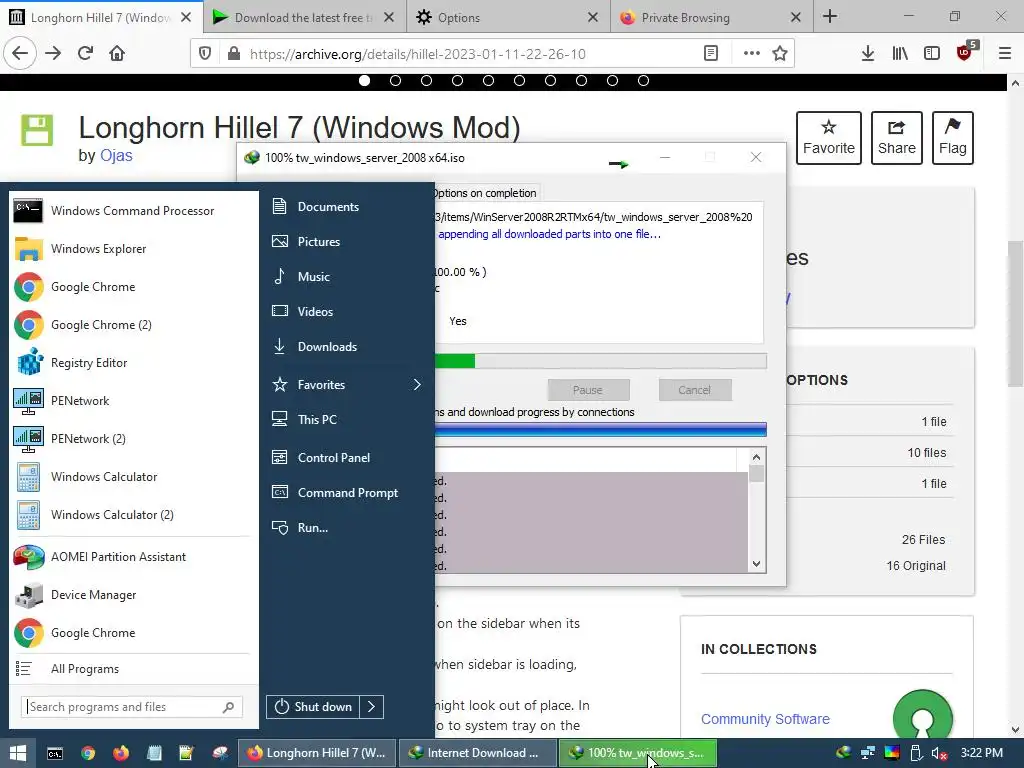Click Share button on archive page
This screenshot has width=1024, height=768.
pyautogui.click(x=897, y=138)
